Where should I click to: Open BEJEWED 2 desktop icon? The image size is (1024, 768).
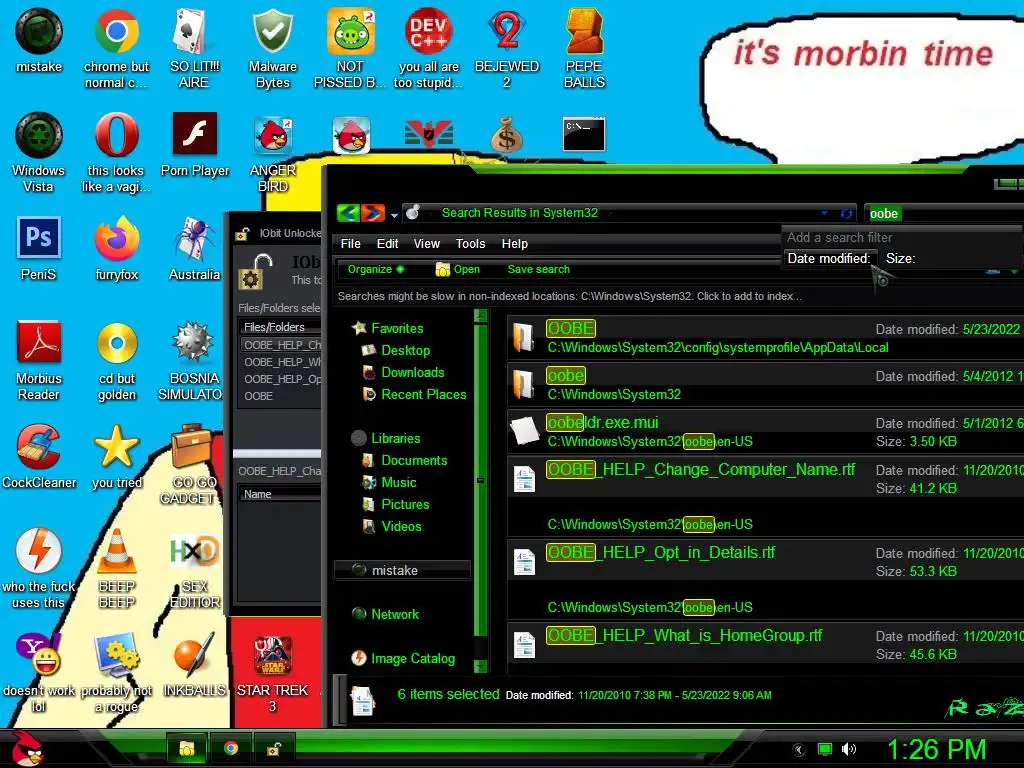click(507, 49)
